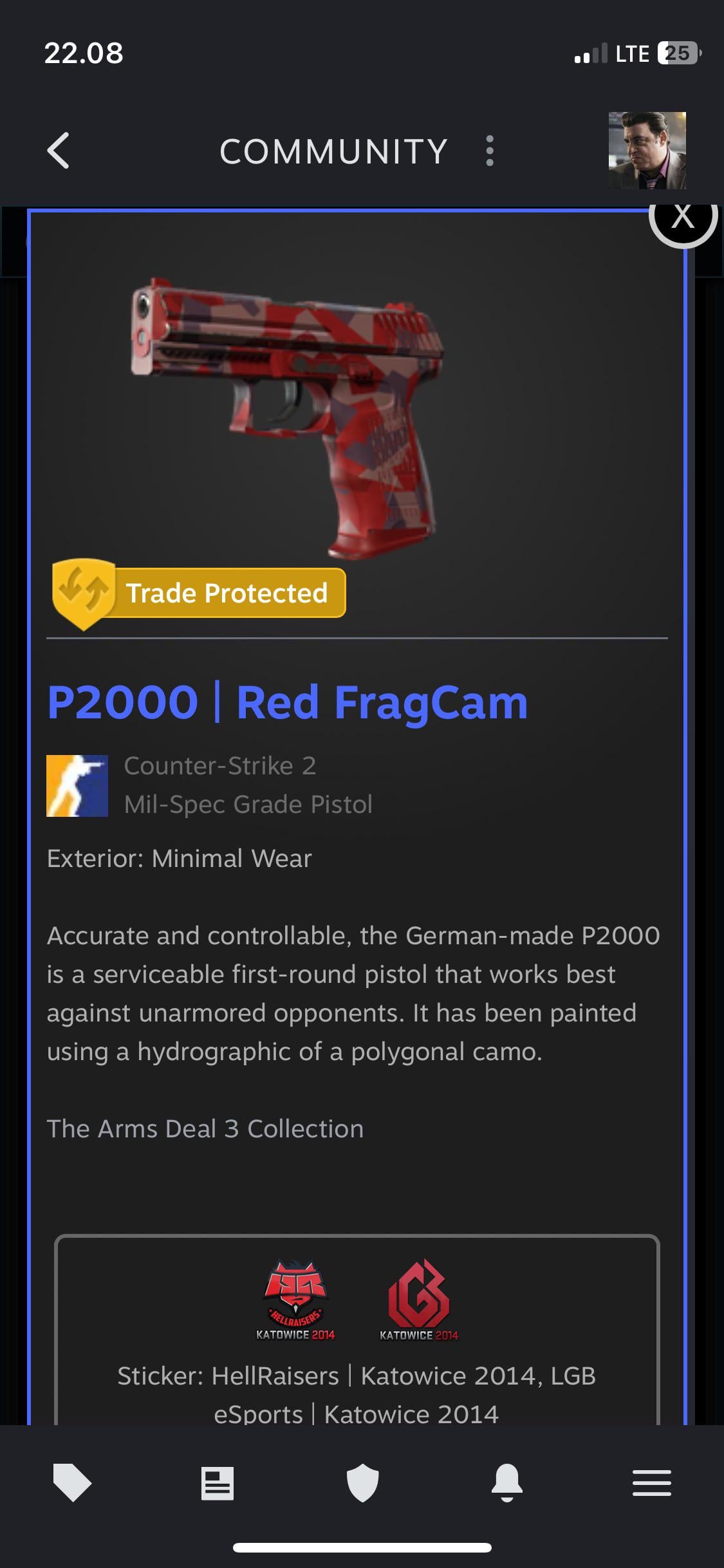Open the P2000 | Red FragCam title link
The width and height of the screenshot is (724, 1568).
coord(287,702)
